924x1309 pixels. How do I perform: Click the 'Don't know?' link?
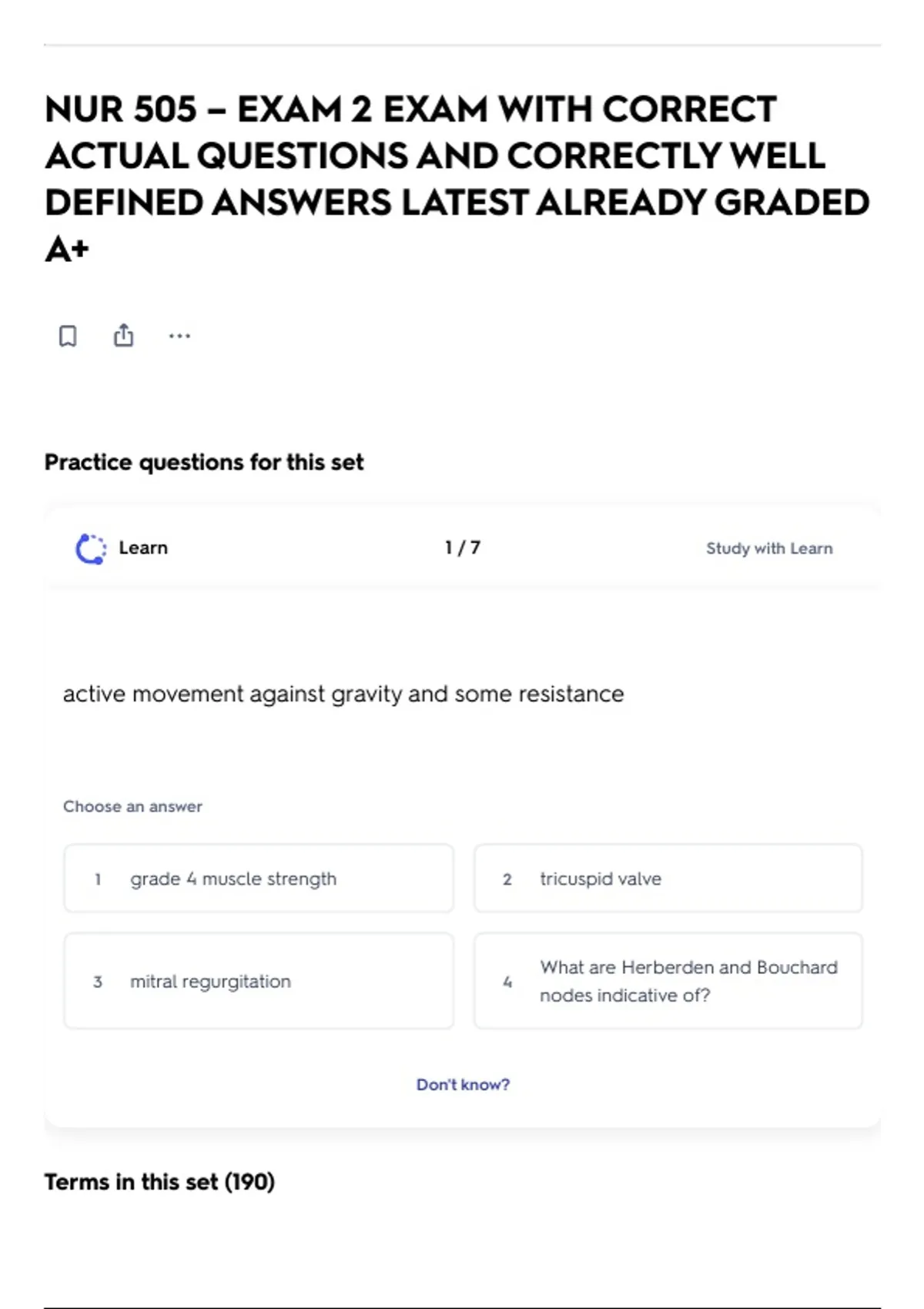[x=463, y=1084]
